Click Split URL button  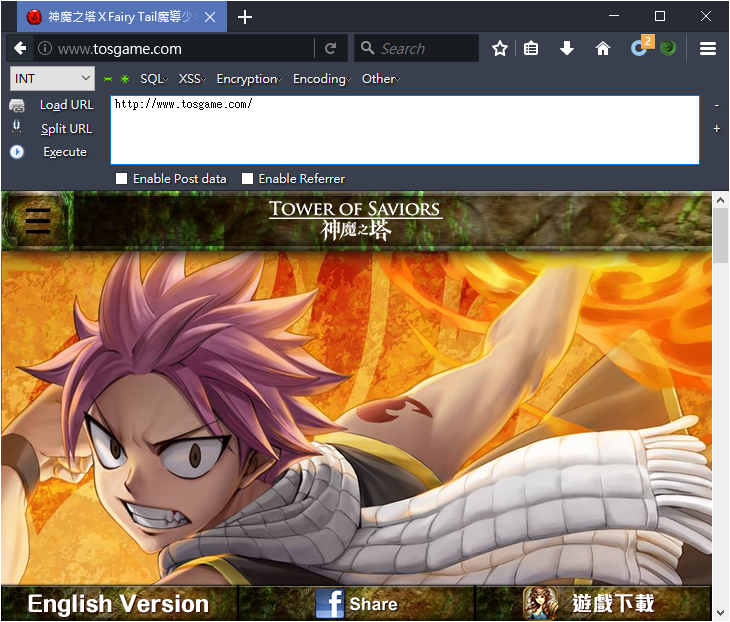click(67, 128)
